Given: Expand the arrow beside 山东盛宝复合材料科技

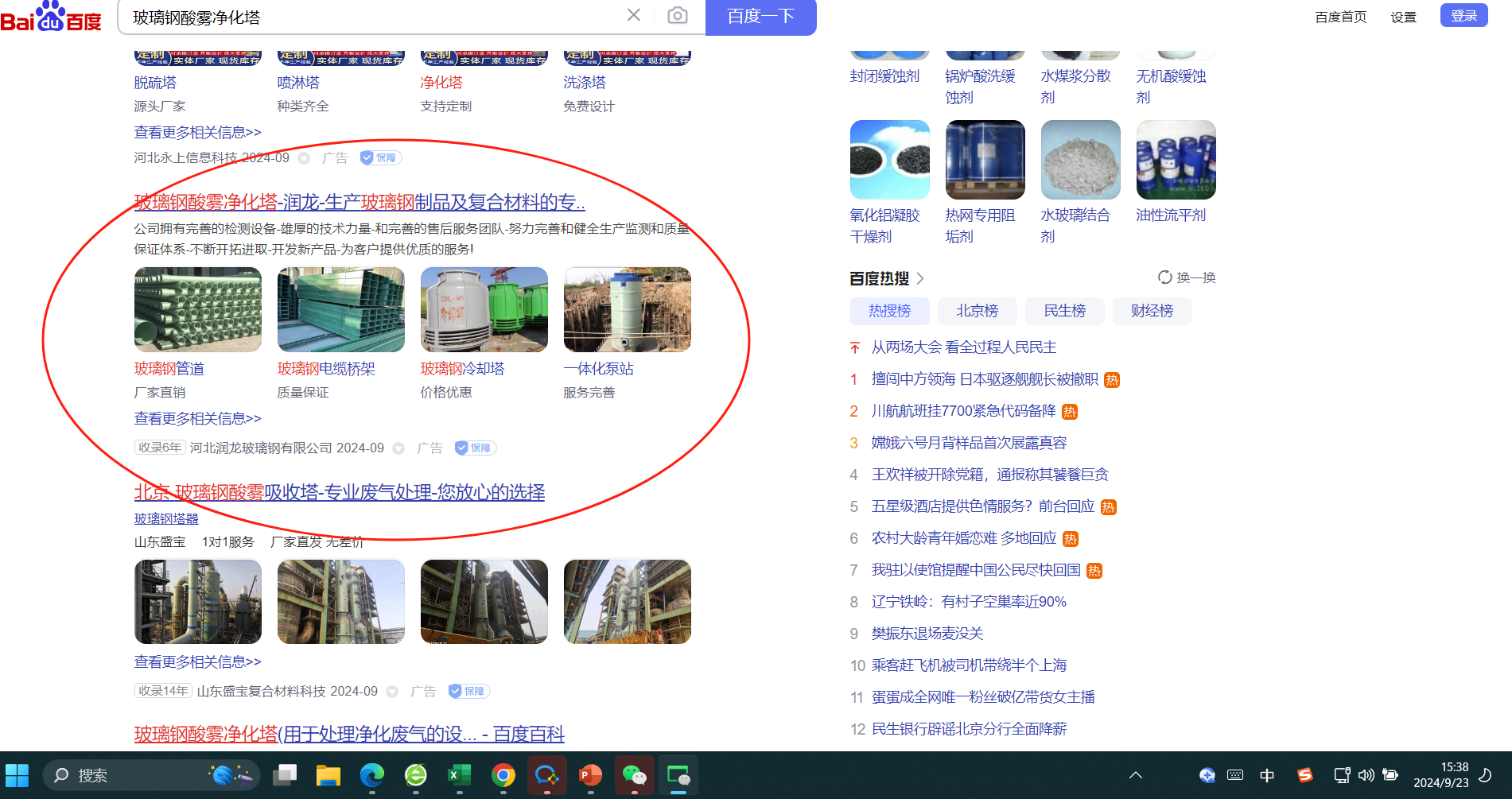Looking at the screenshot, I should pos(392,692).
